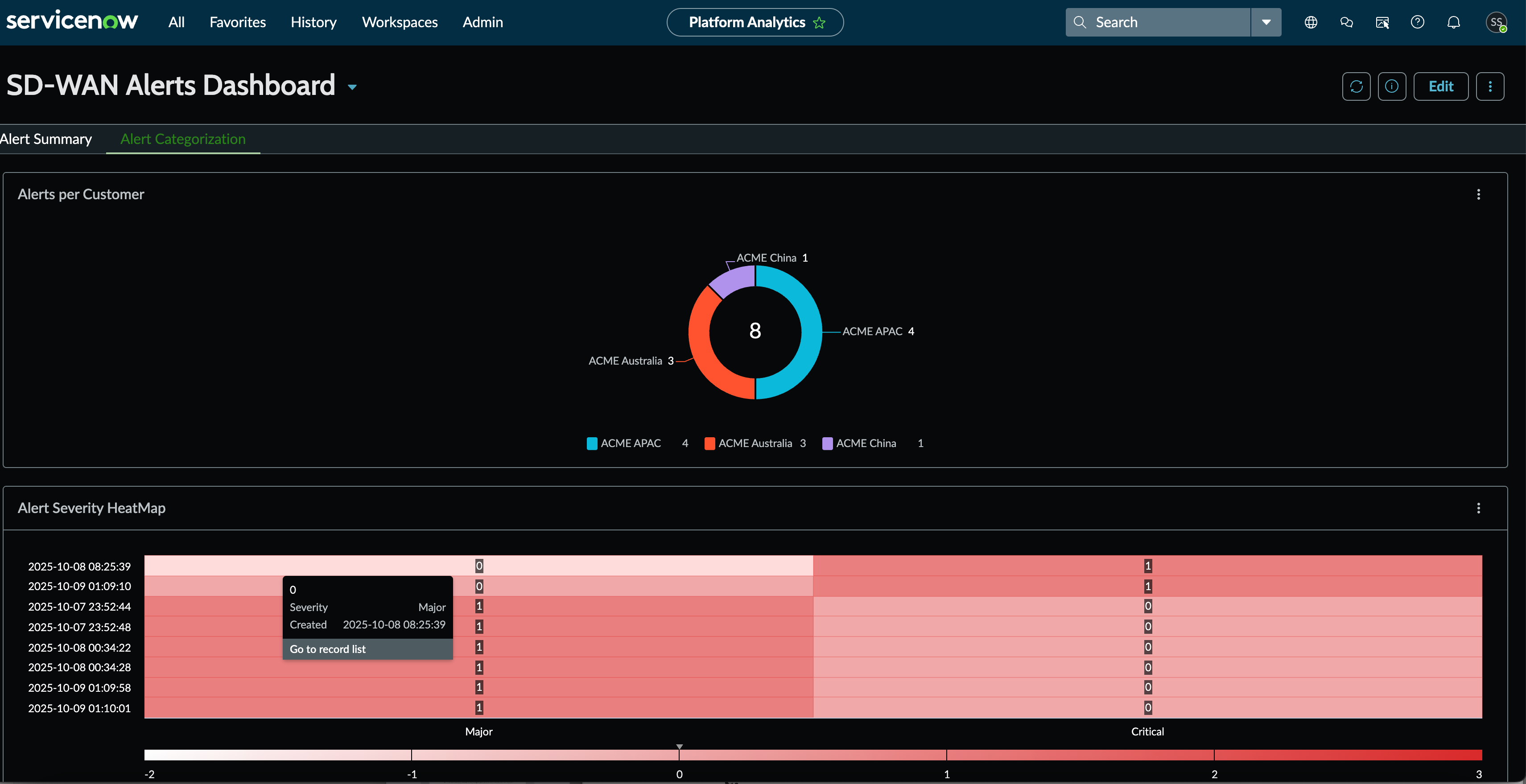Click the ACME APAC blue donut segment

pyautogui.click(x=811, y=332)
